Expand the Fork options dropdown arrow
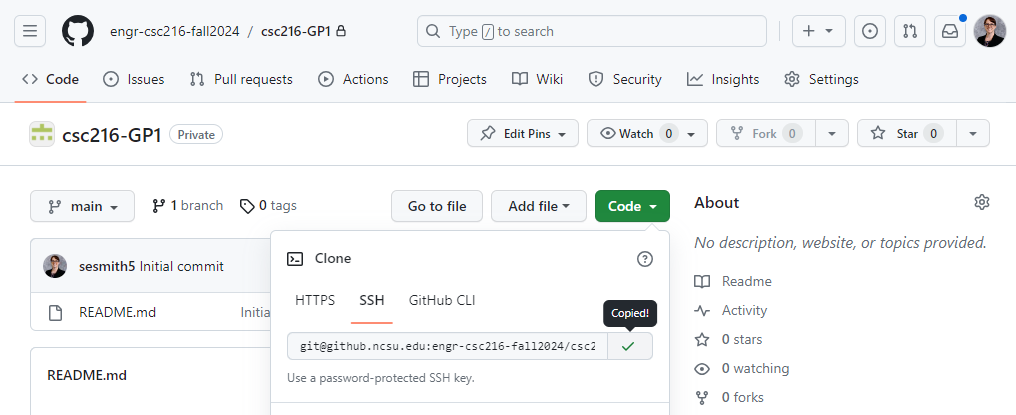 pos(832,134)
